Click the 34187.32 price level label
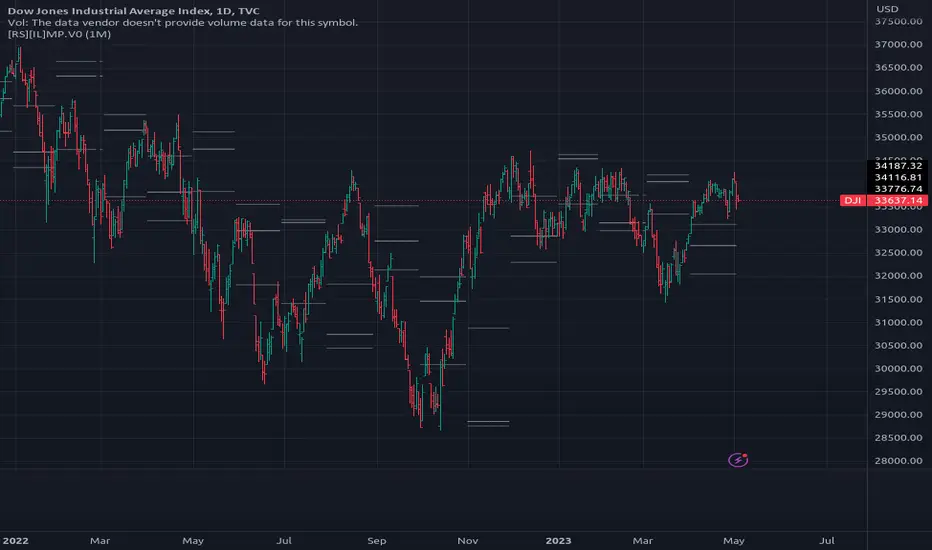Viewport: 932px width, 550px height. click(898, 166)
